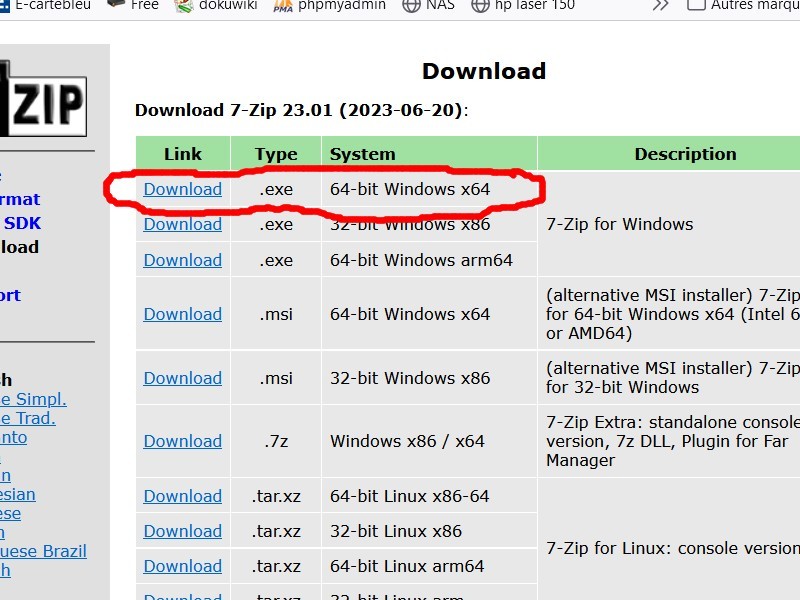Switch language to Portuguese Brazil

(43, 551)
